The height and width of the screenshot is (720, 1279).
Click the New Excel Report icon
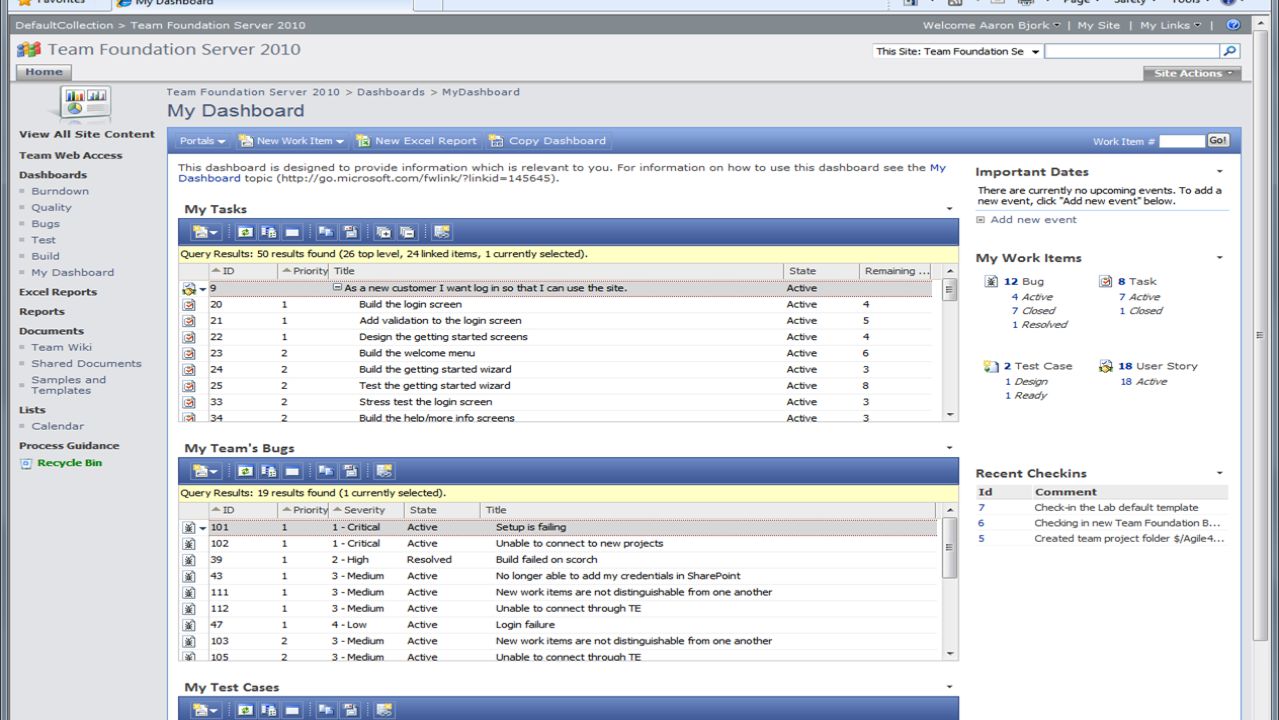363,141
